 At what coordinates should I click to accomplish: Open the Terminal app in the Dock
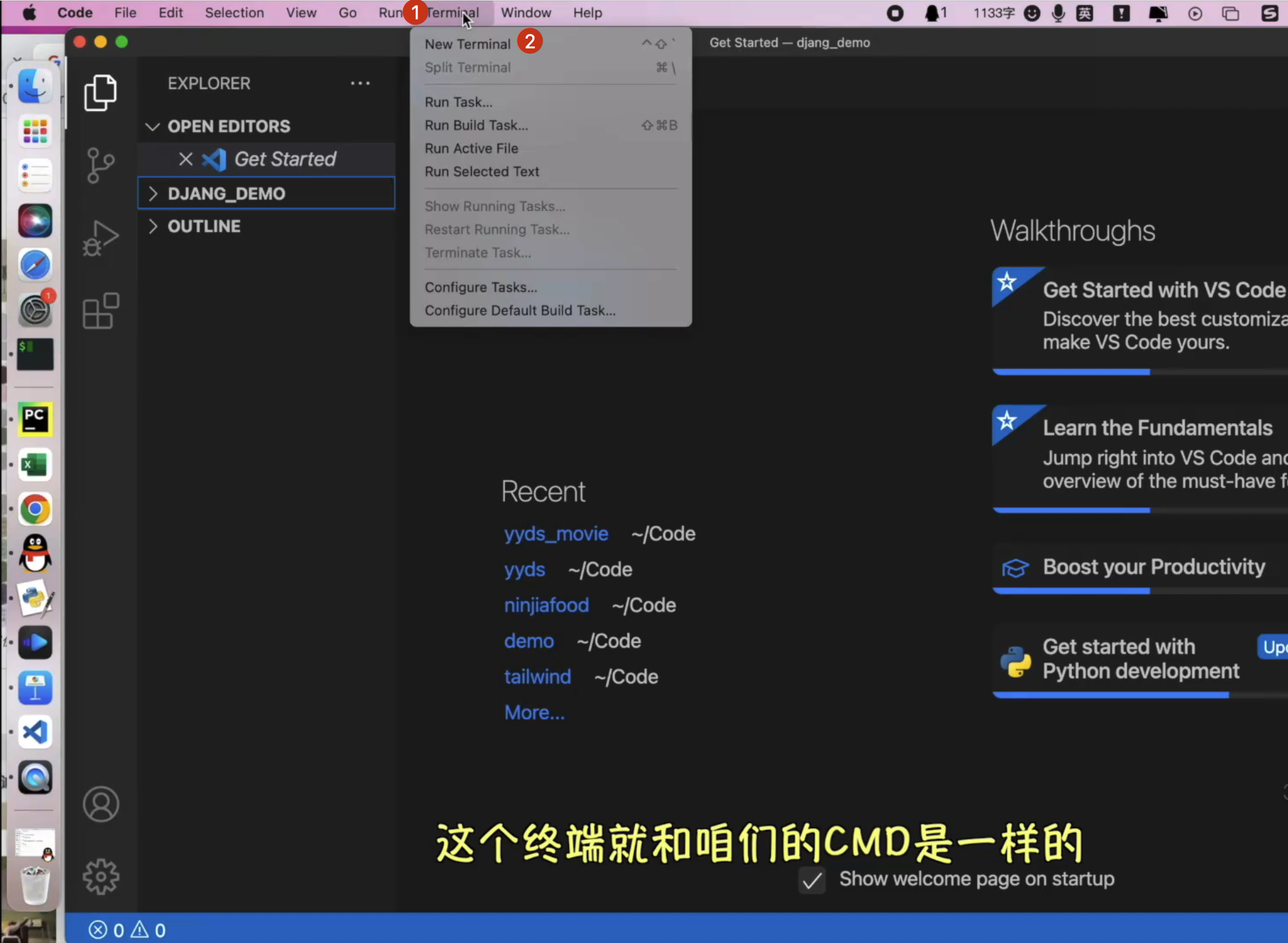35,355
